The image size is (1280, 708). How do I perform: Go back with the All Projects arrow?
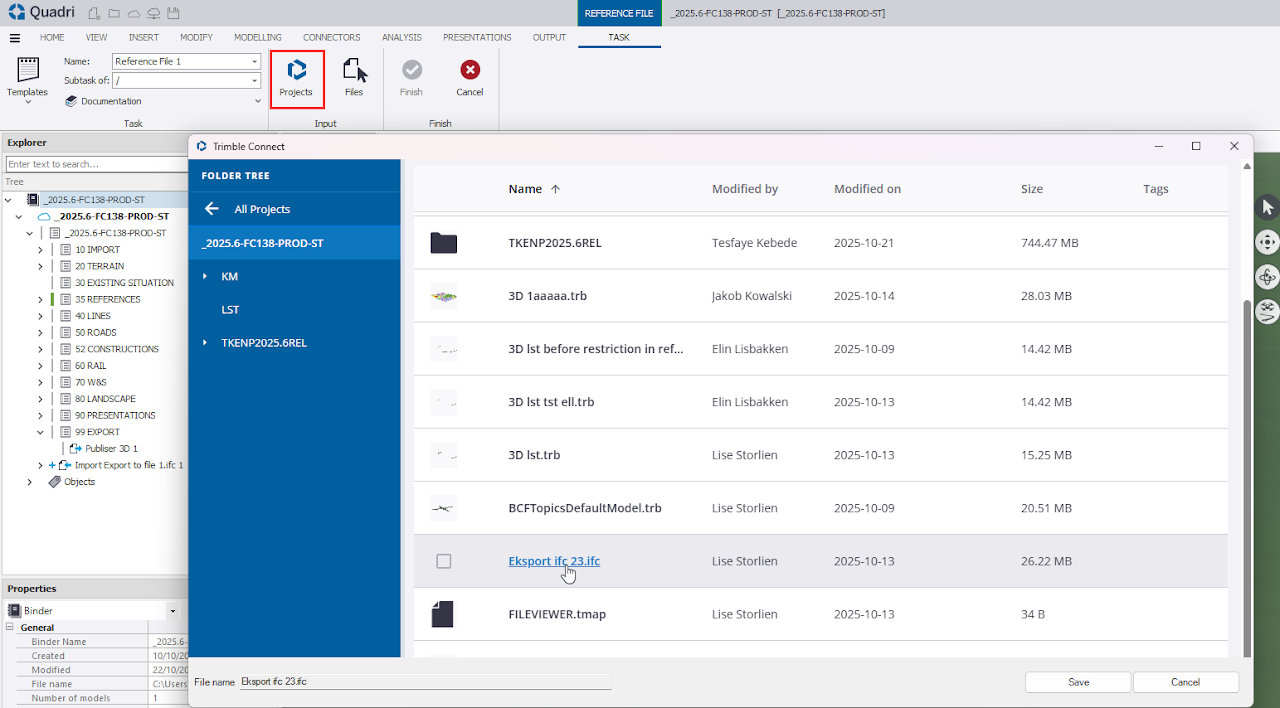click(x=211, y=209)
